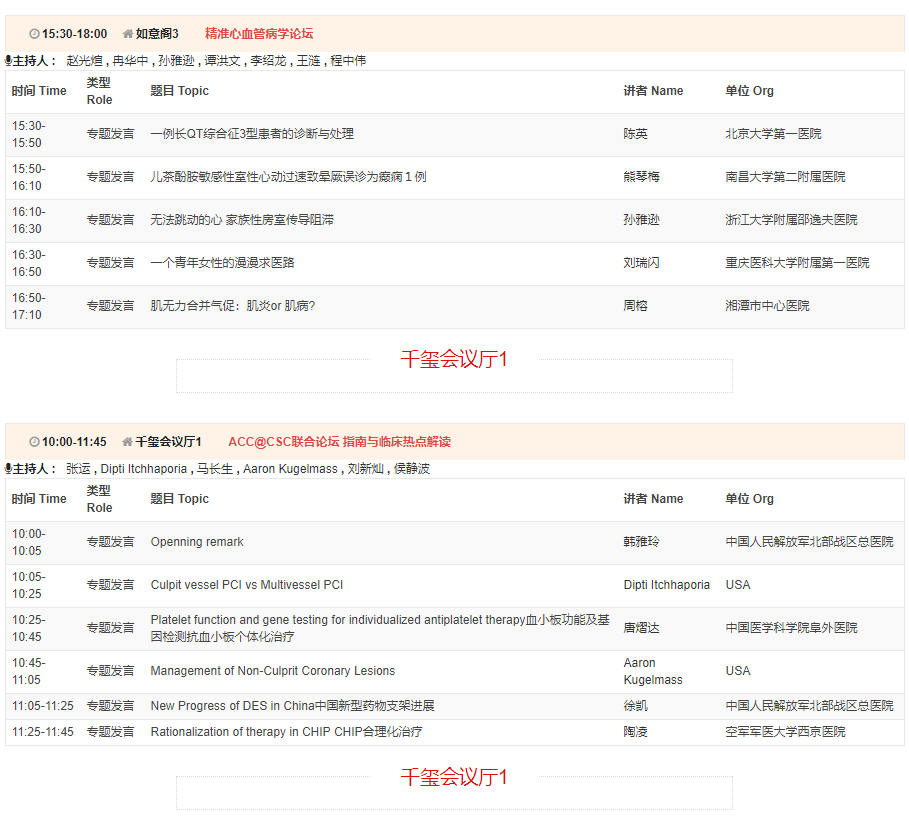This screenshot has width=909, height=826.
Task: Click speaker name 韩雅玲
Action: coord(641,542)
